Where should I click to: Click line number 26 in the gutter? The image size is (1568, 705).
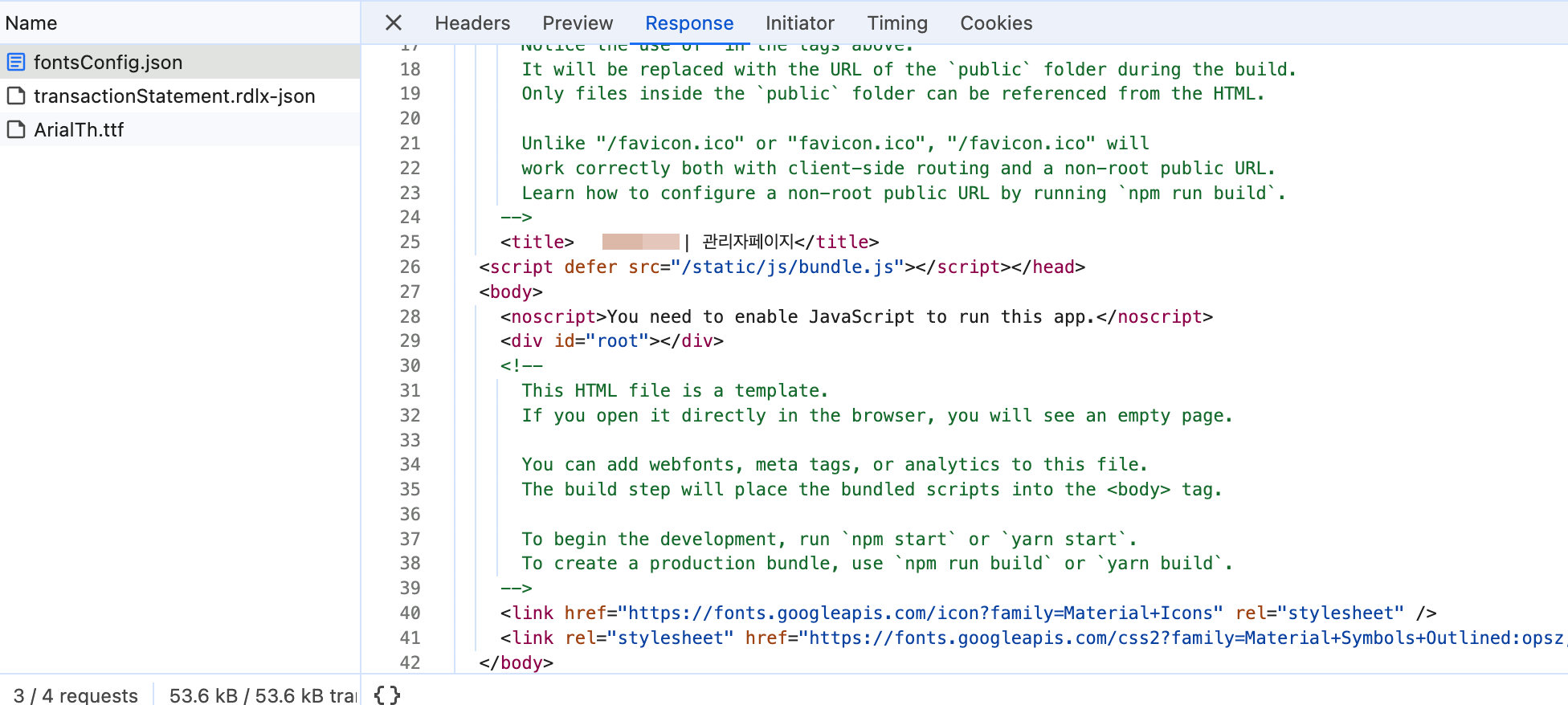click(410, 267)
